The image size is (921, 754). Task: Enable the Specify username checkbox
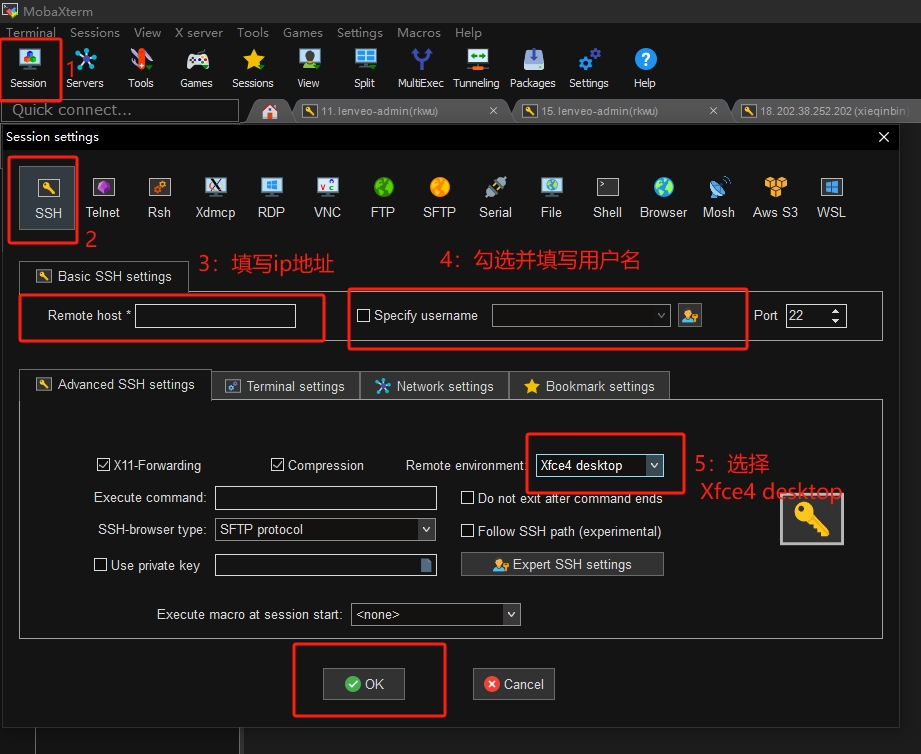click(364, 315)
